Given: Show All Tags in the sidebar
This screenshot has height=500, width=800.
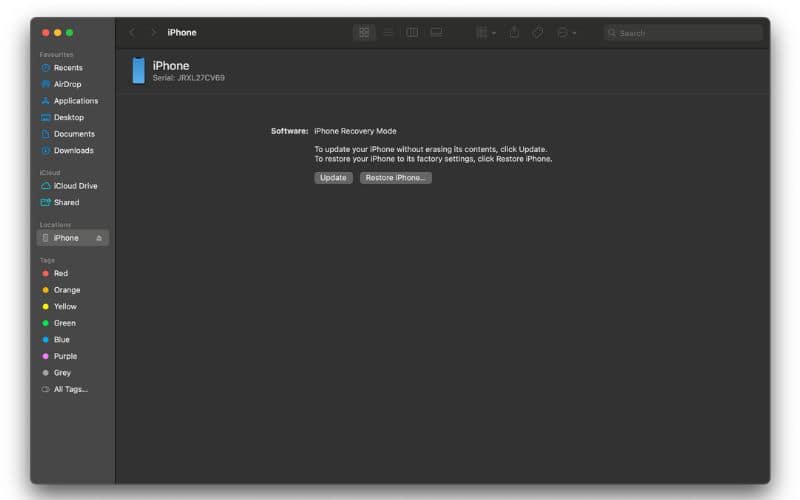Looking at the screenshot, I should coord(70,389).
